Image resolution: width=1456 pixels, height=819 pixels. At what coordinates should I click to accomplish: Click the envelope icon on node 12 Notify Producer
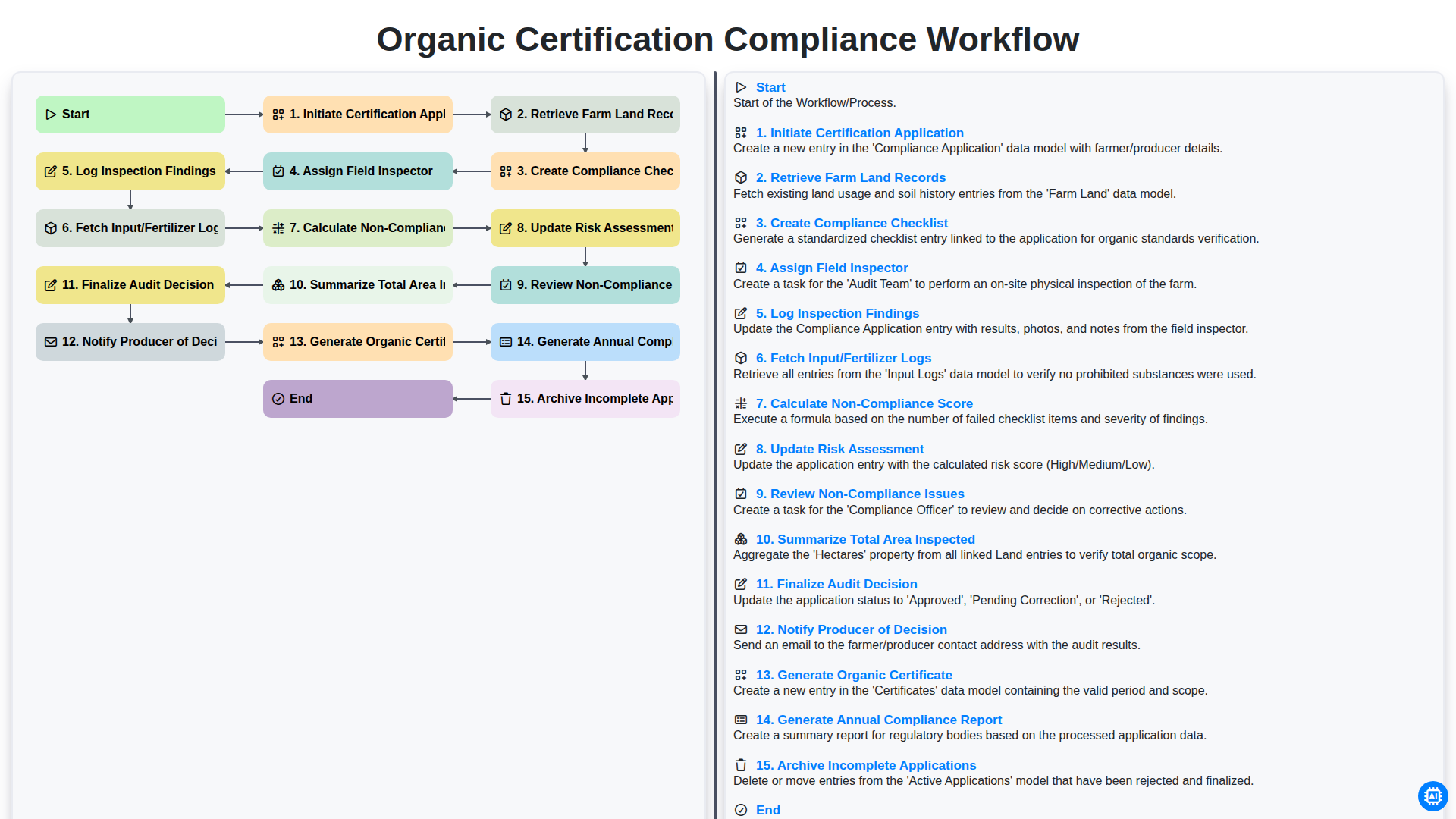tap(51, 342)
